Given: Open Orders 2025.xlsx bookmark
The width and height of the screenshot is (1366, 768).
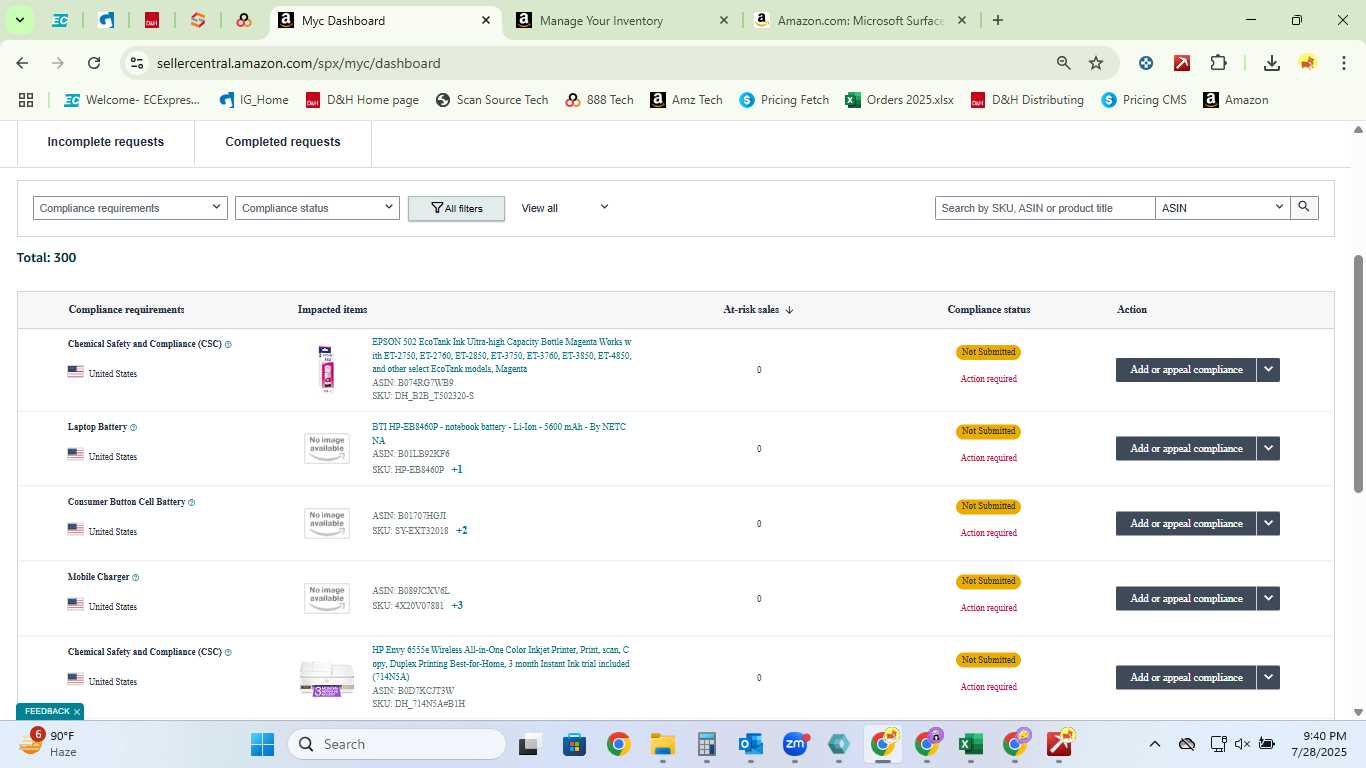Looking at the screenshot, I should tap(899, 100).
